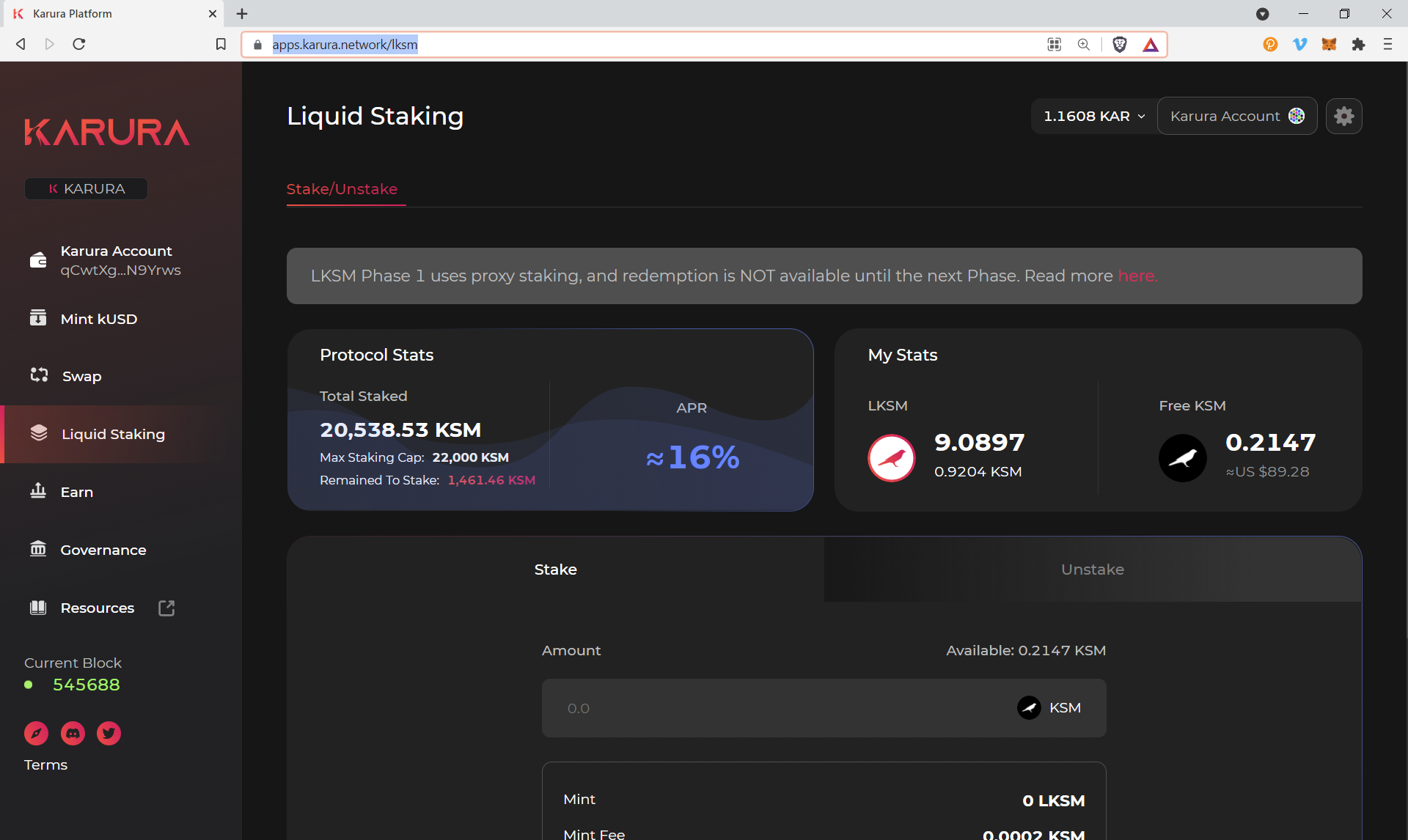Click browser back button
This screenshot has height=840, width=1408.
21,44
